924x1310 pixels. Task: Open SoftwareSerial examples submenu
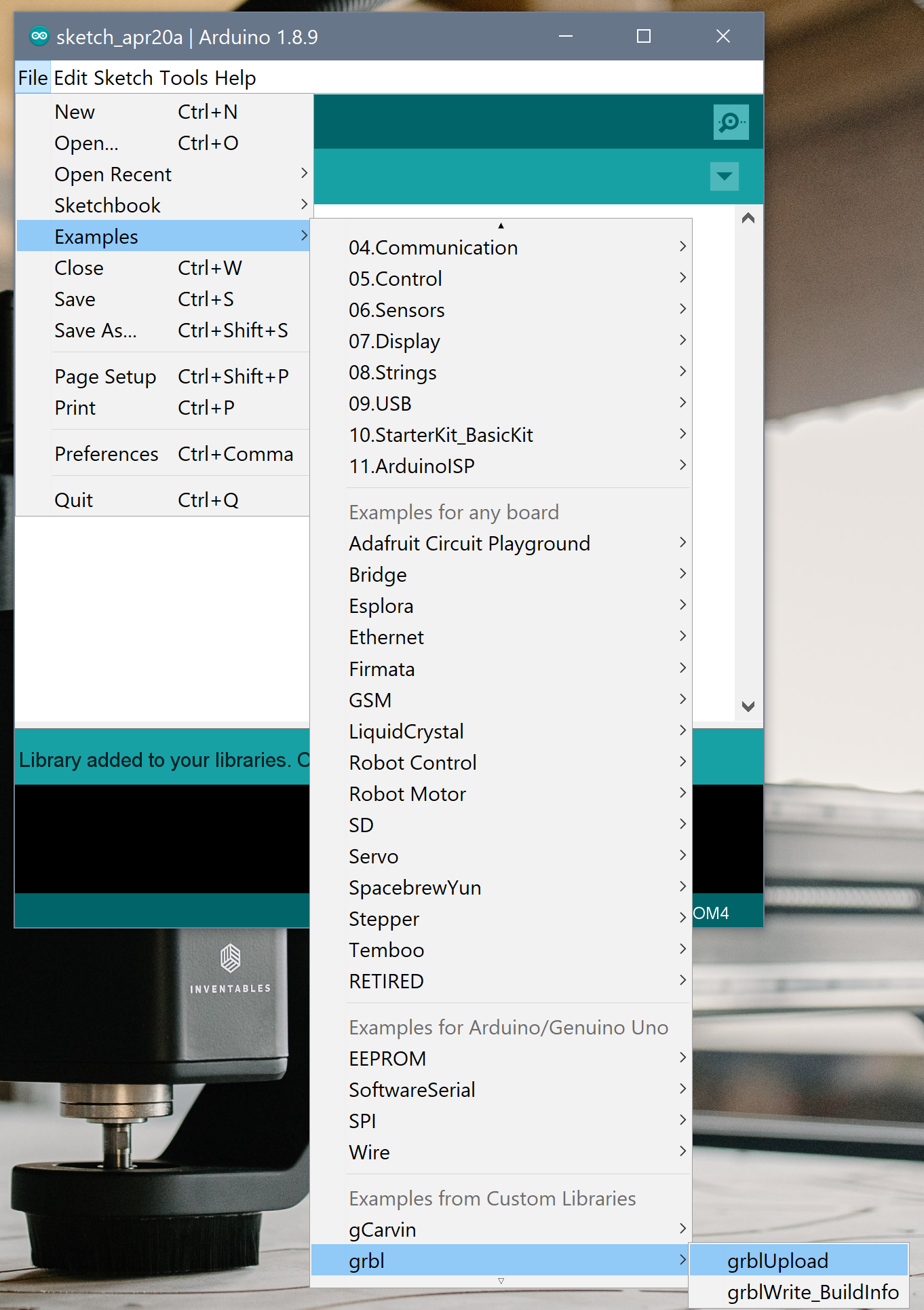(501, 1090)
